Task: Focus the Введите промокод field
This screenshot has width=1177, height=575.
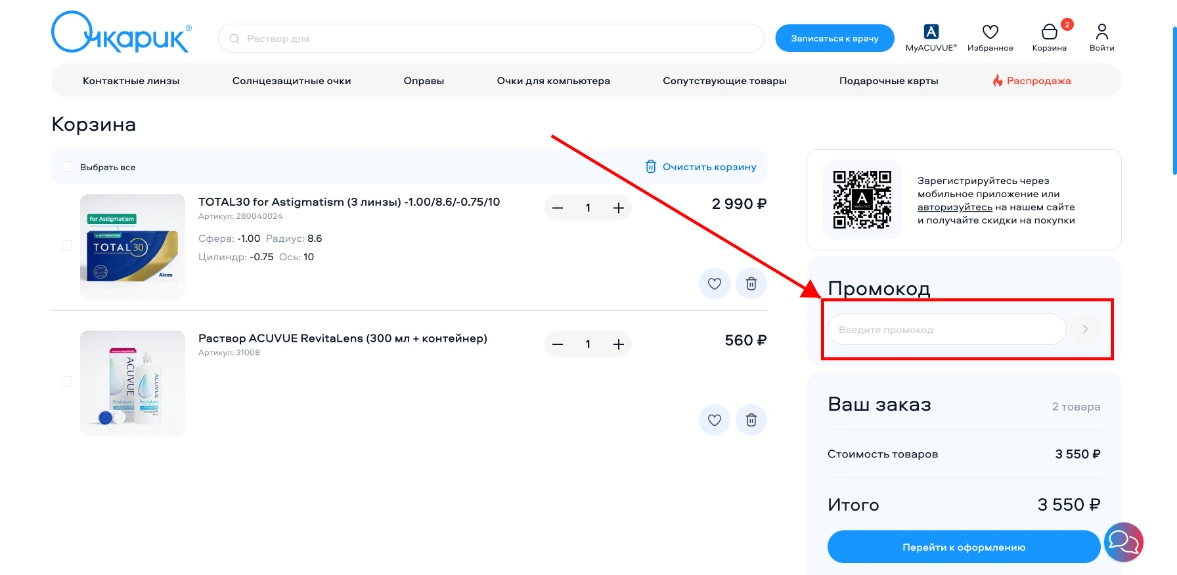Action: 947,330
